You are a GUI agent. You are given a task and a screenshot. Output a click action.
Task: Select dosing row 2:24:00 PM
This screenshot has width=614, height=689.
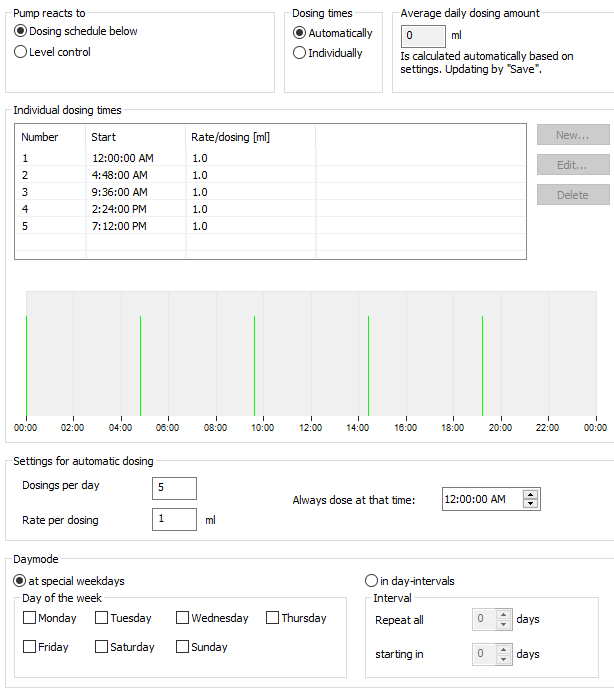click(x=270, y=209)
